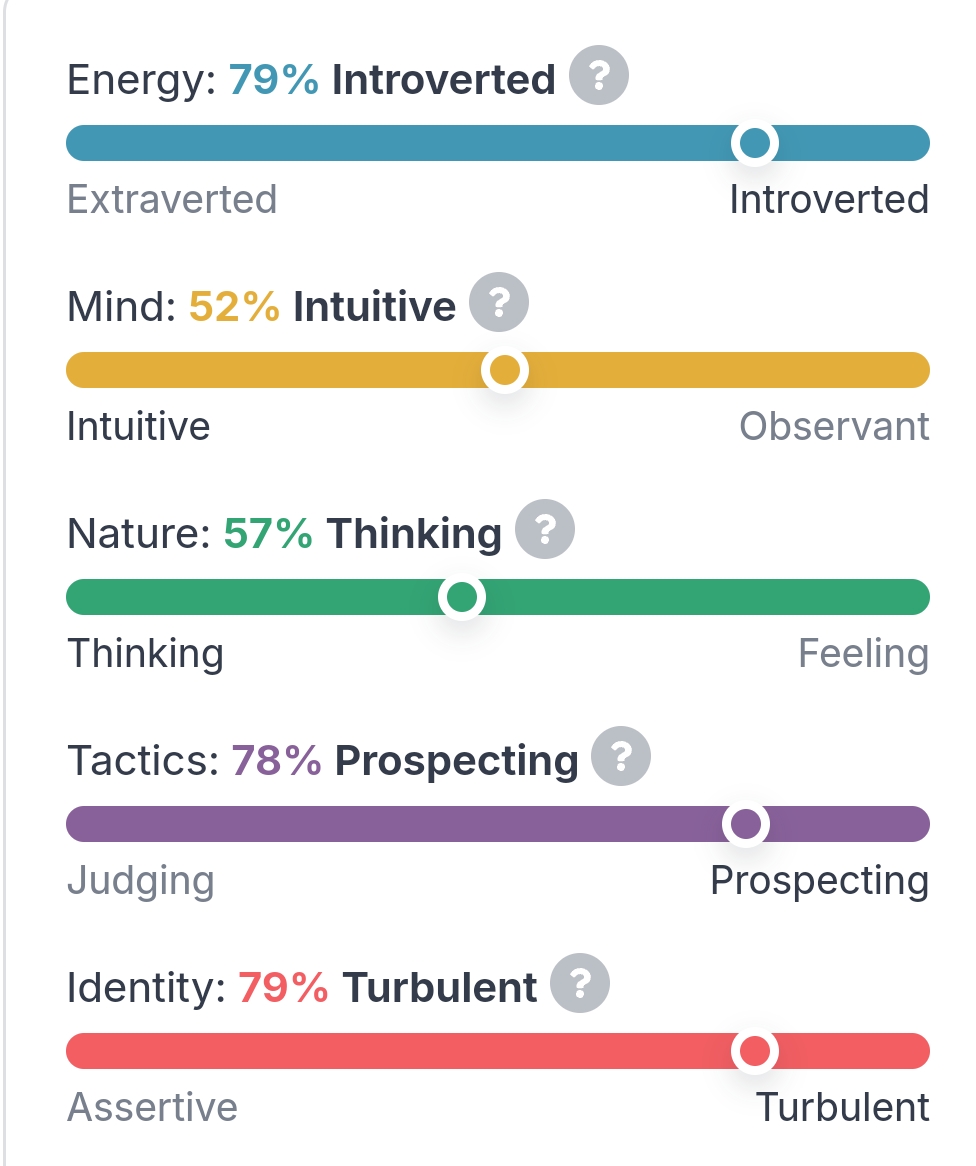This screenshot has width=976, height=1166.
Task: Click the yellow Mind slider handle
Action: click(505, 370)
